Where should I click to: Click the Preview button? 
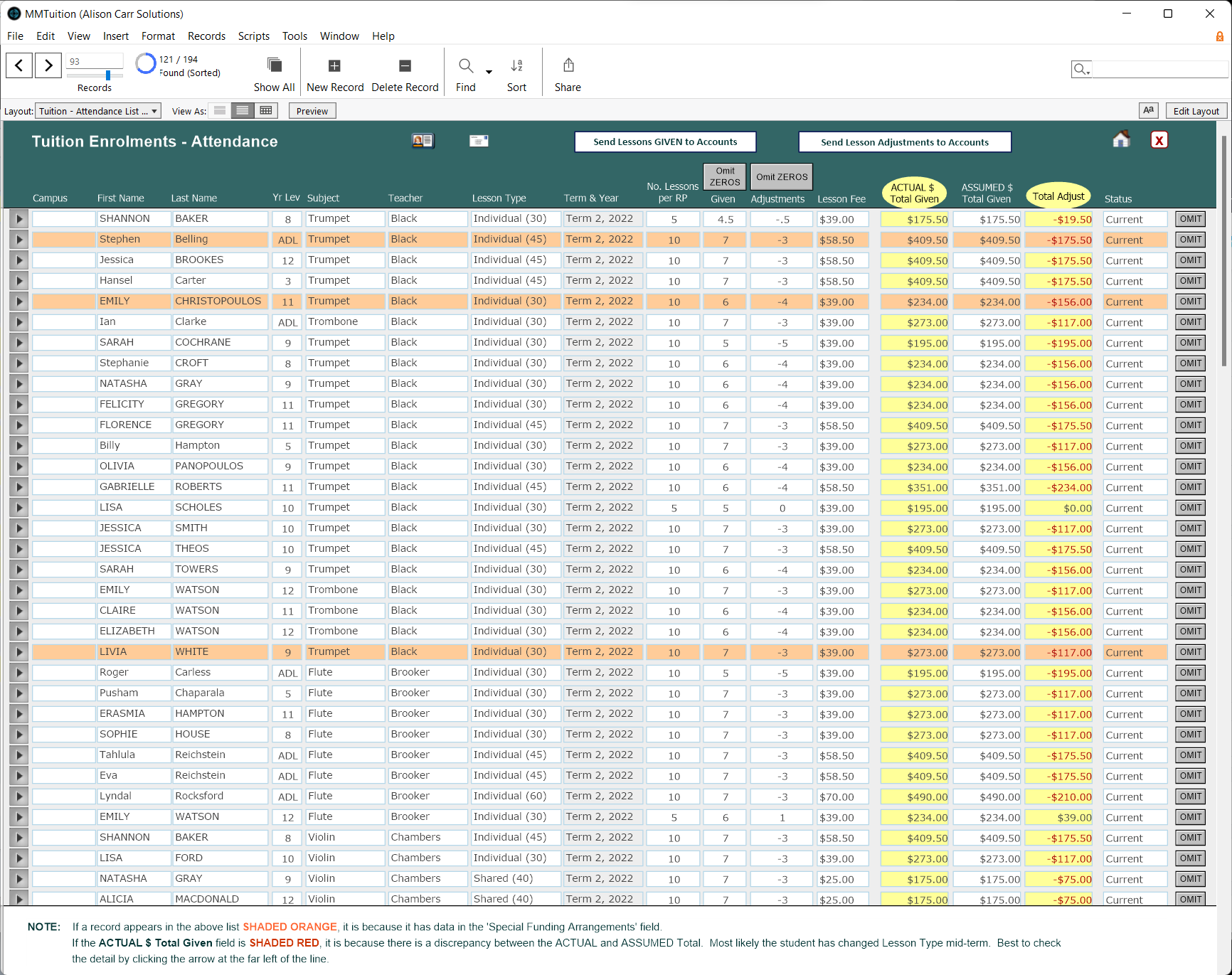click(312, 111)
